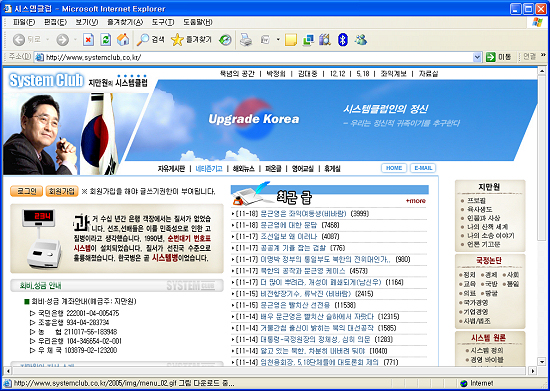Click the Windows flag throbber logo
550x391 pixels.
coord(537,22)
